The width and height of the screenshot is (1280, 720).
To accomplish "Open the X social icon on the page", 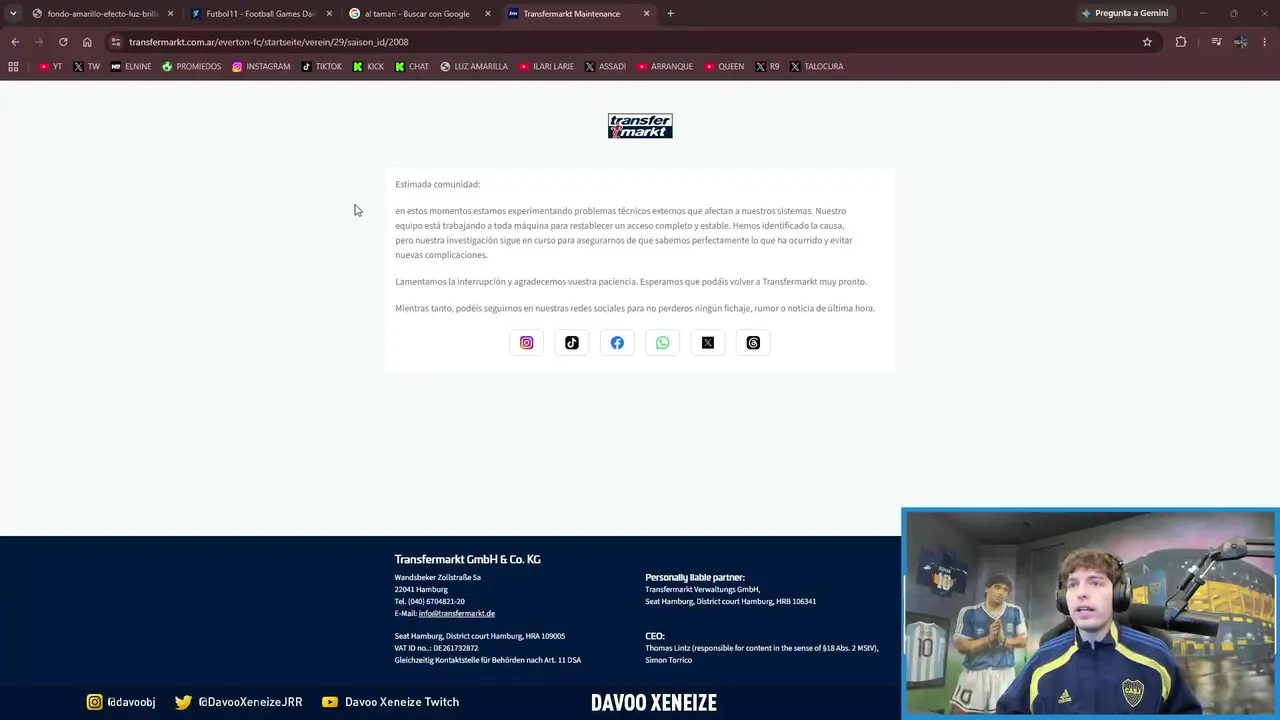I will [708, 343].
